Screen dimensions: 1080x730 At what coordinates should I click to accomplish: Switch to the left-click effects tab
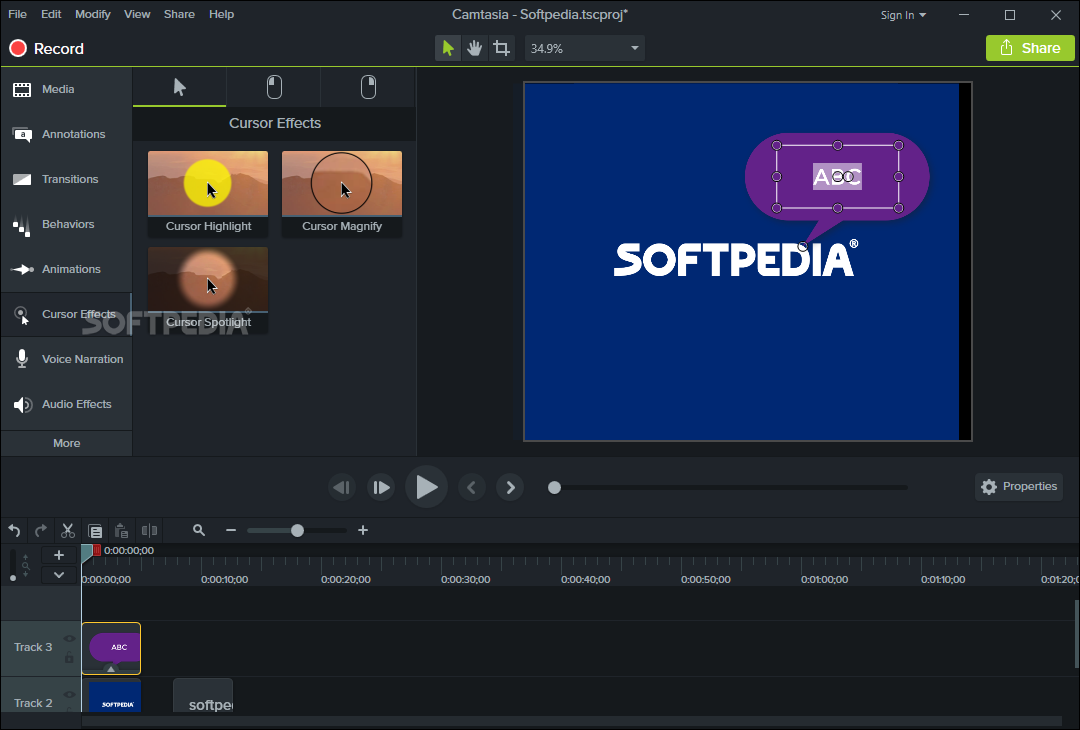(274, 87)
